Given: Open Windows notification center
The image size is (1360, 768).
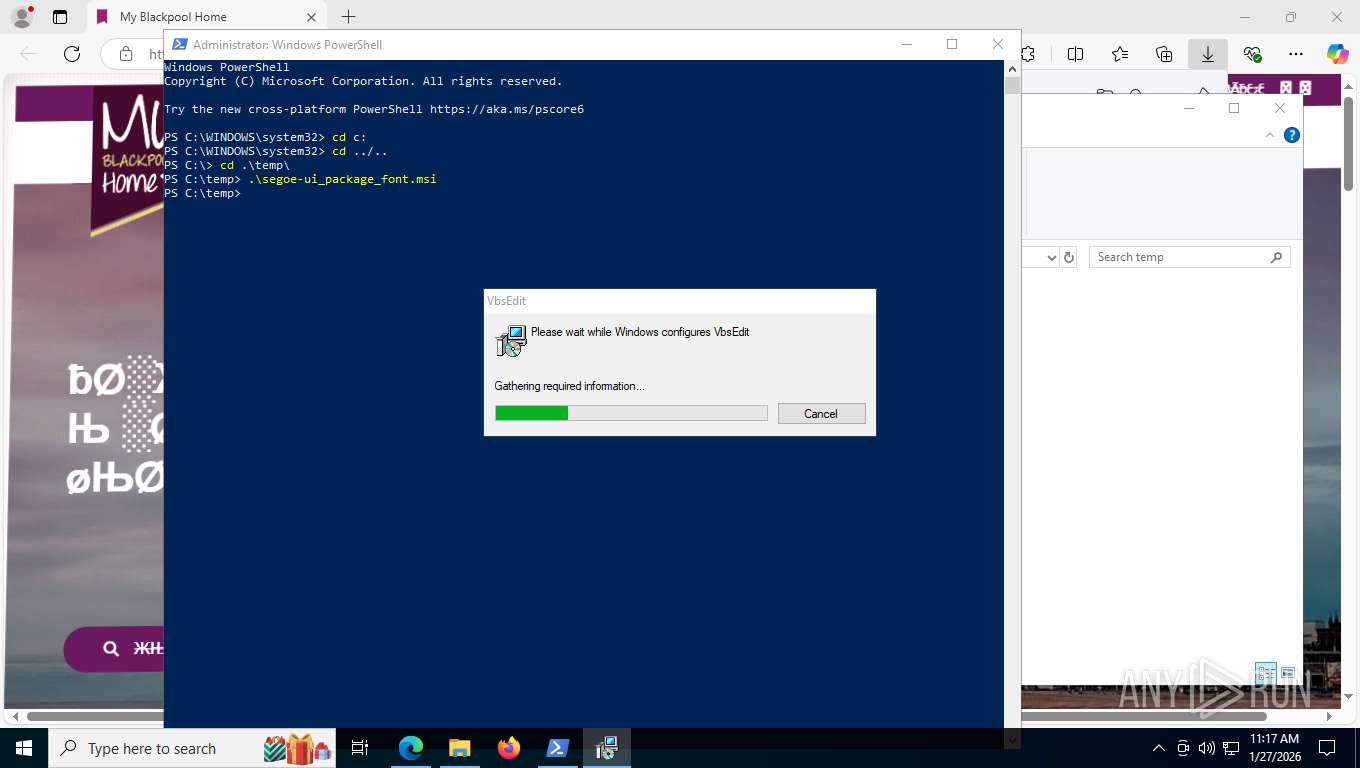Looking at the screenshot, I should coord(1327,748).
